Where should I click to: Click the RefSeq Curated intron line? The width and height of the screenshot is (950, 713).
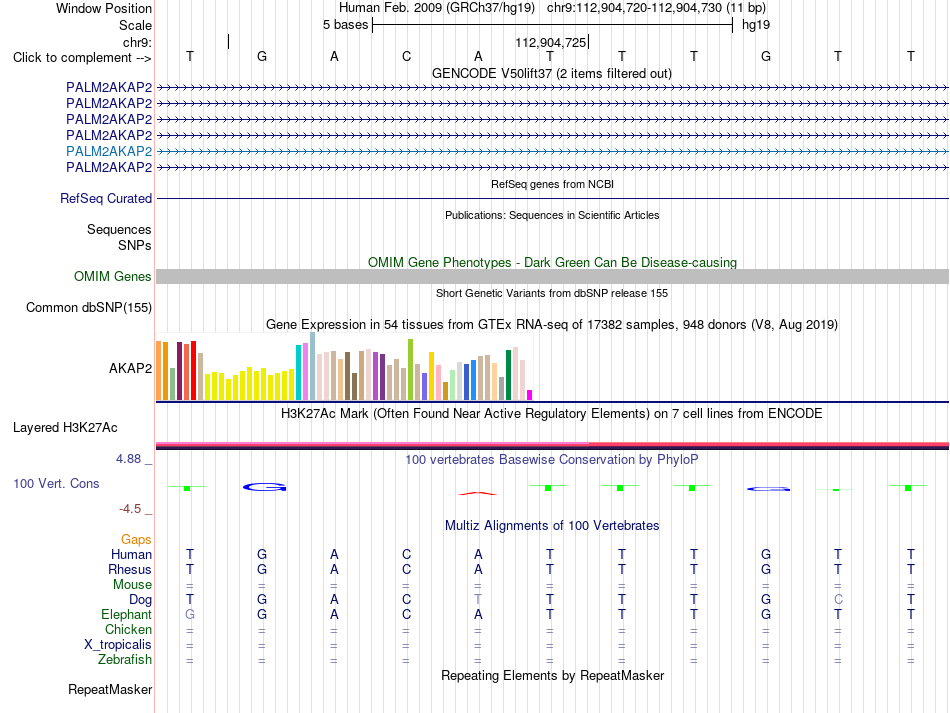tap(552, 198)
